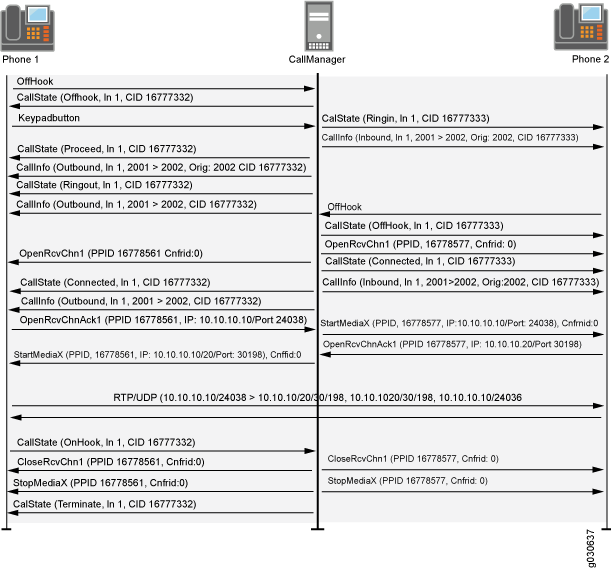Click the Phone 2 telephone icon
The image size is (611, 568).
coord(581,26)
